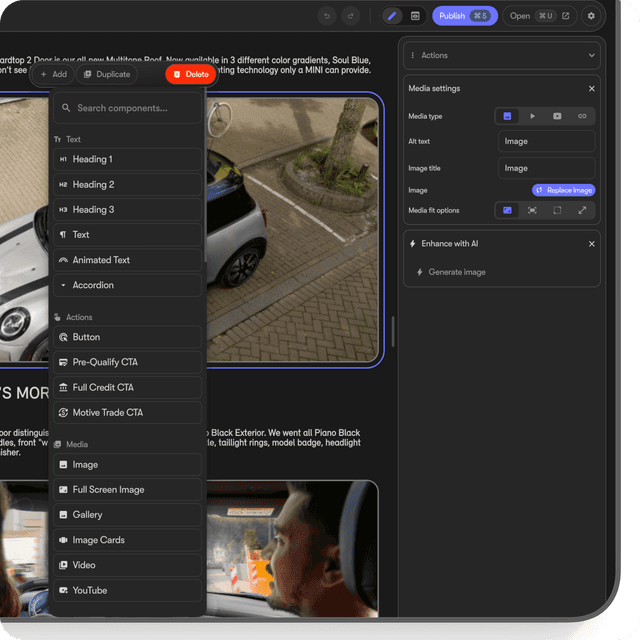Click the Enhance with AI lightning icon
The width and height of the screenshot is (640, 640).
[413, 244]
